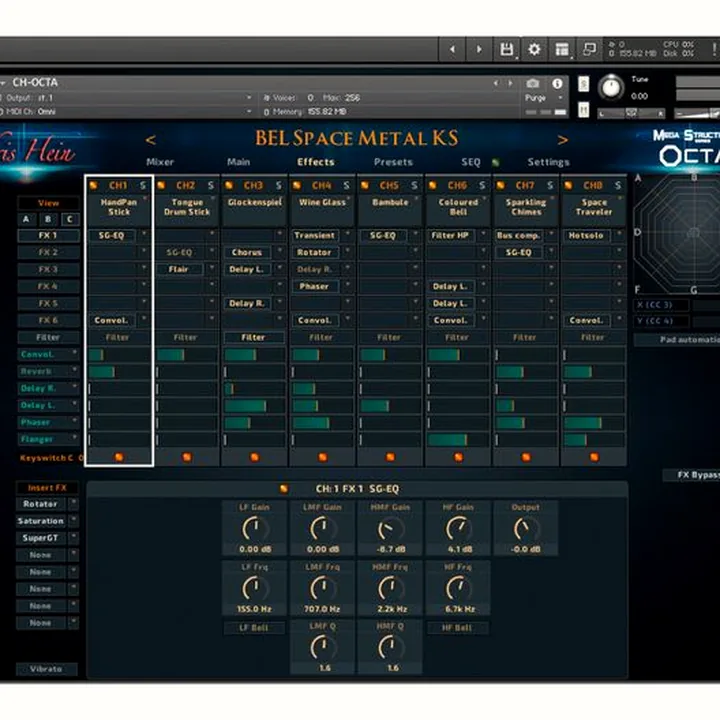Toggle CH6 power button

point(433,186)
